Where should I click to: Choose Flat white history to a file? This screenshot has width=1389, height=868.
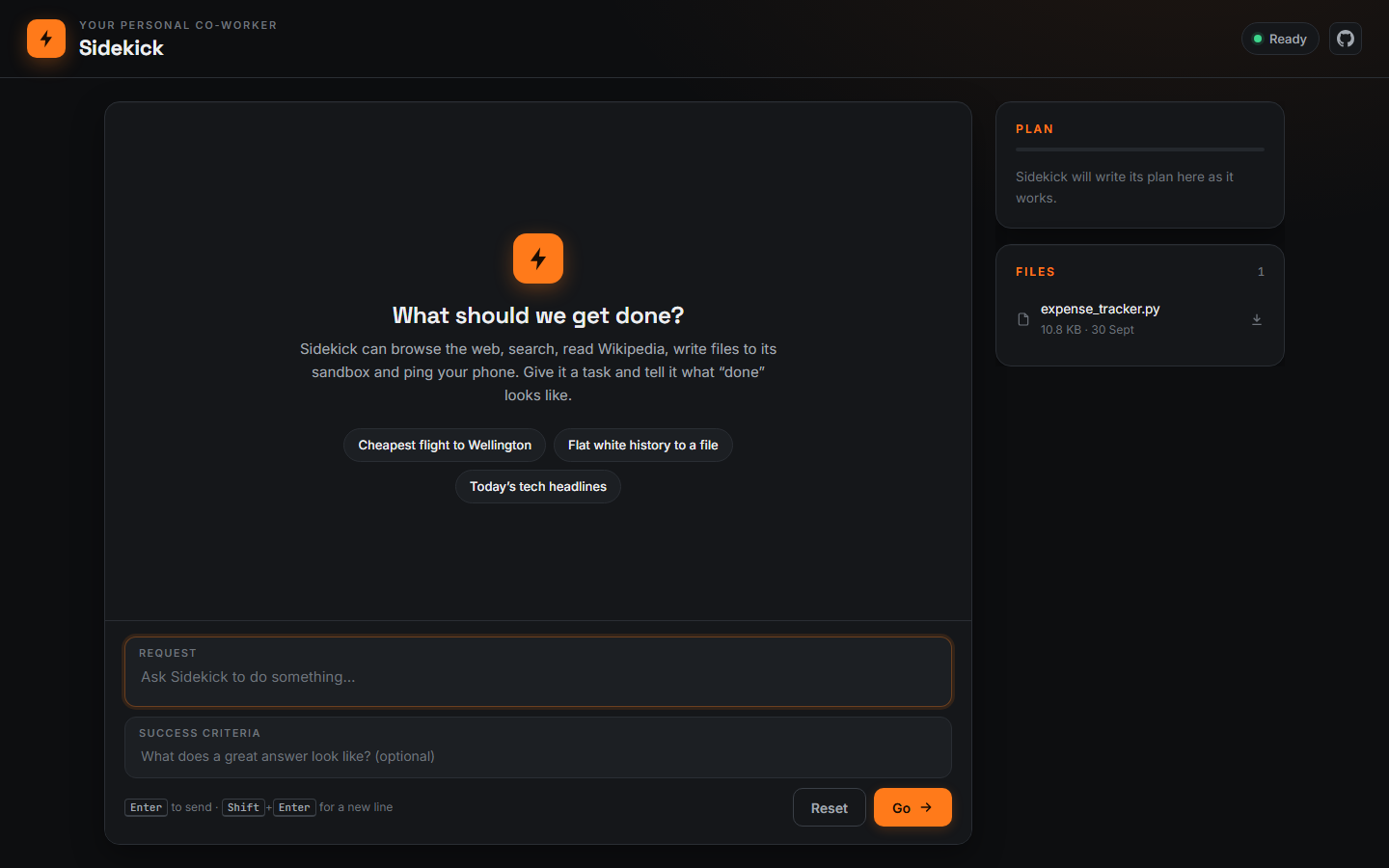click(643, 445)
